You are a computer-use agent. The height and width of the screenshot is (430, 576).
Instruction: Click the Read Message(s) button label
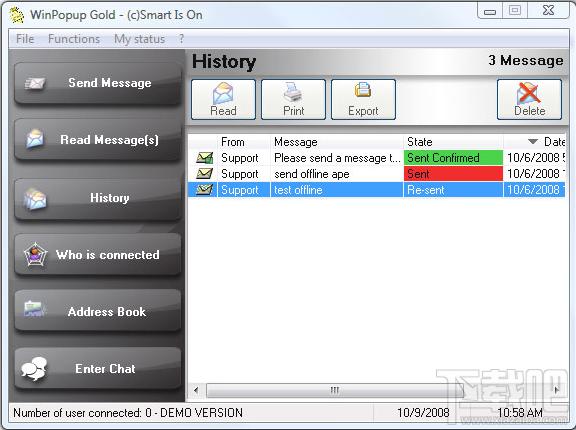pyautogui.click(x=109, y=140)
